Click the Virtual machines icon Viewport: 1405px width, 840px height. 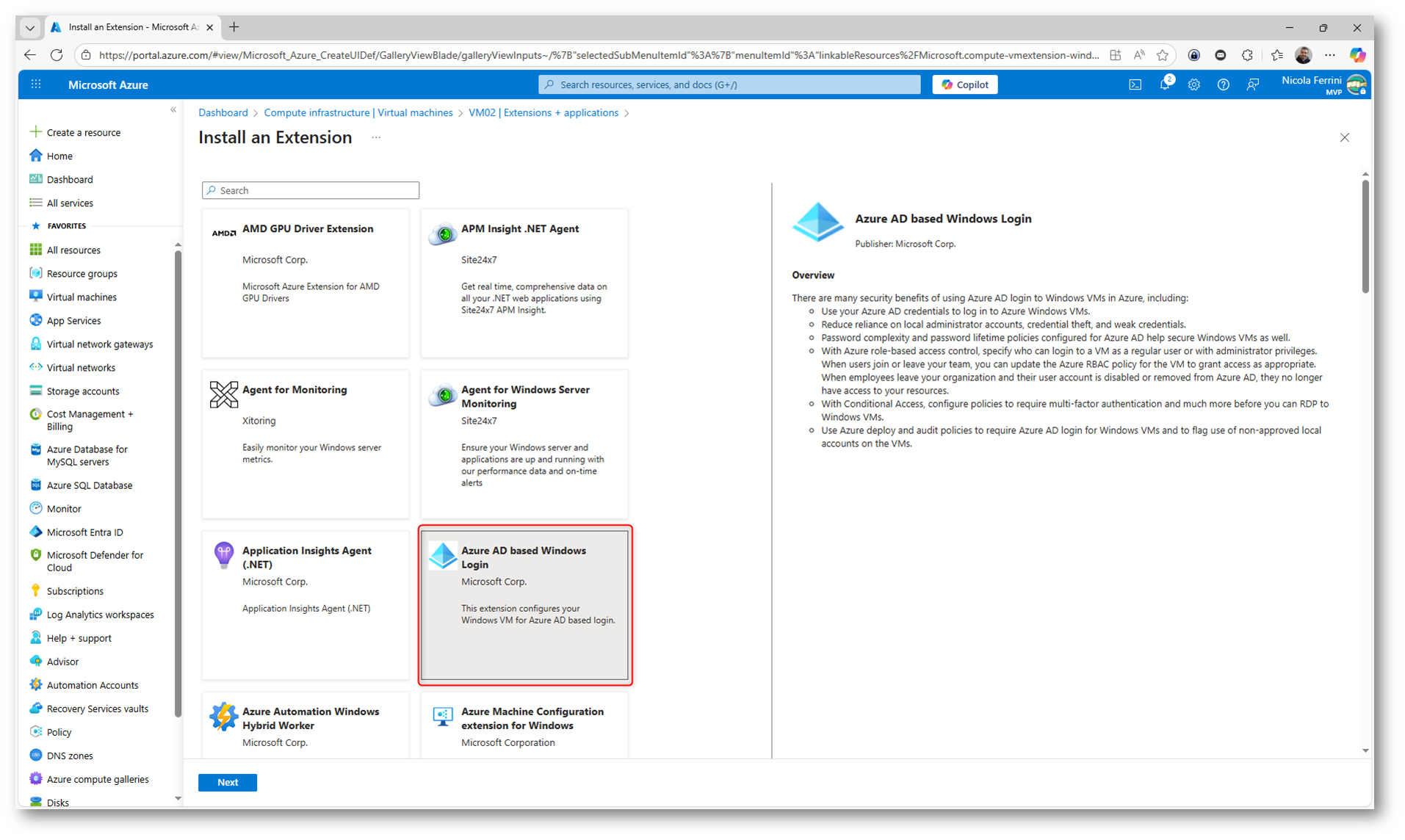point(35,297)
